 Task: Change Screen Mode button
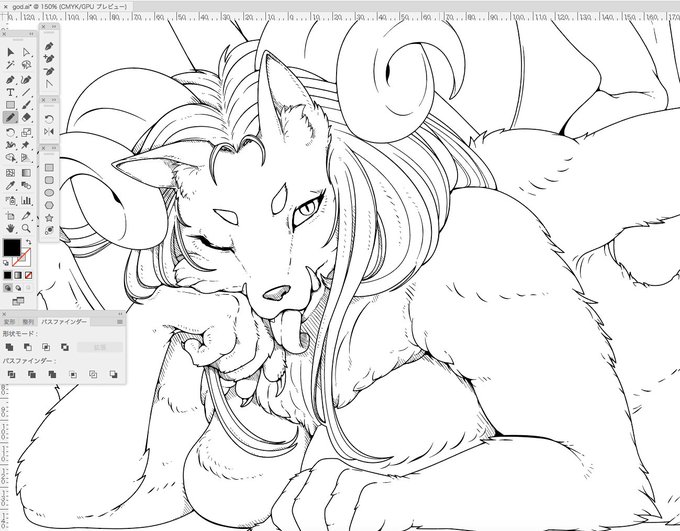(18, 301)
